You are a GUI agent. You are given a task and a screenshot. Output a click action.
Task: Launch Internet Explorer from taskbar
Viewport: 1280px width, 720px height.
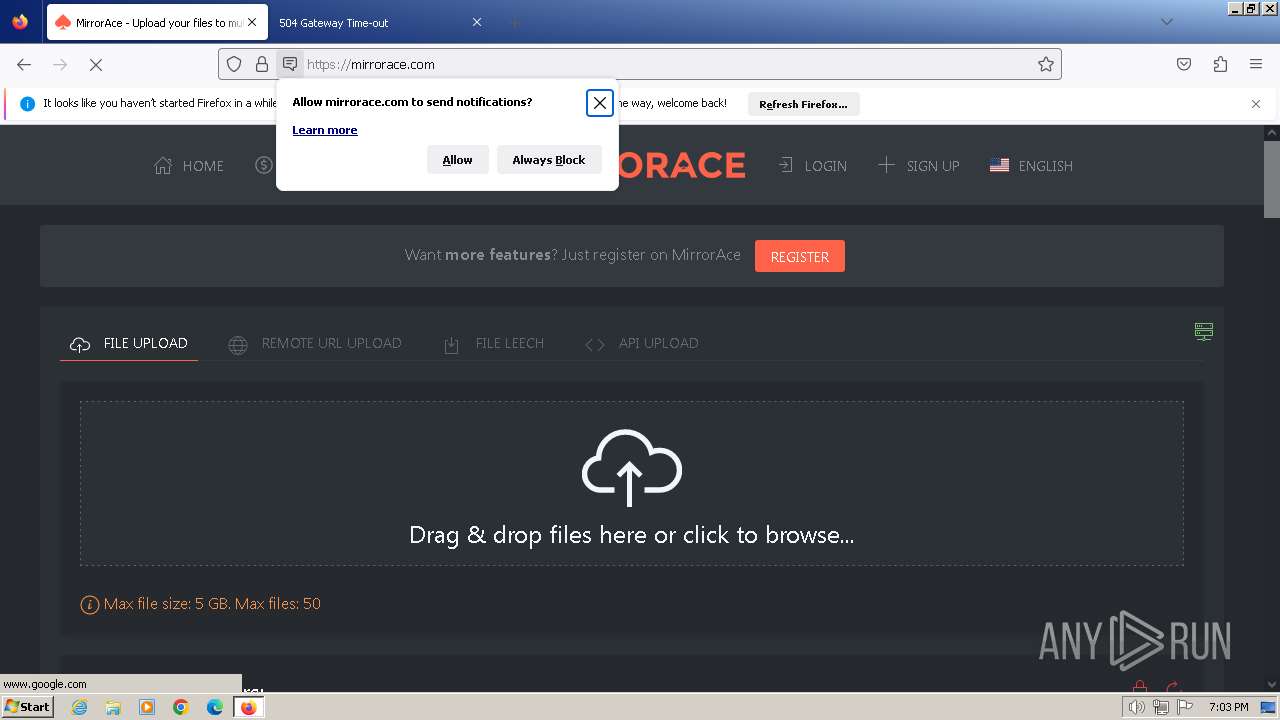pyautogui.click(x=79, y=707)
